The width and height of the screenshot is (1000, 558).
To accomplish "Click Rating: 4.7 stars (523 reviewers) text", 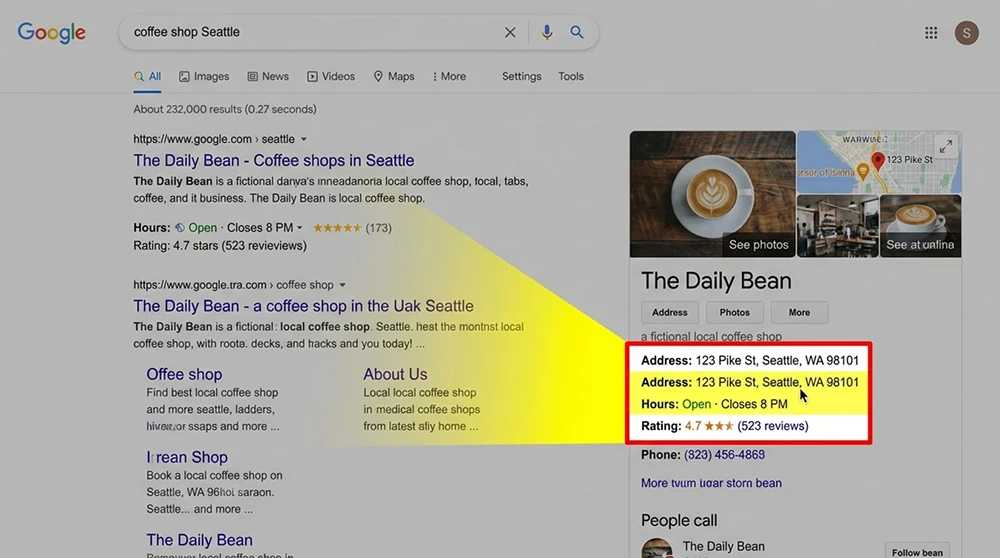I will coord(220,246).
